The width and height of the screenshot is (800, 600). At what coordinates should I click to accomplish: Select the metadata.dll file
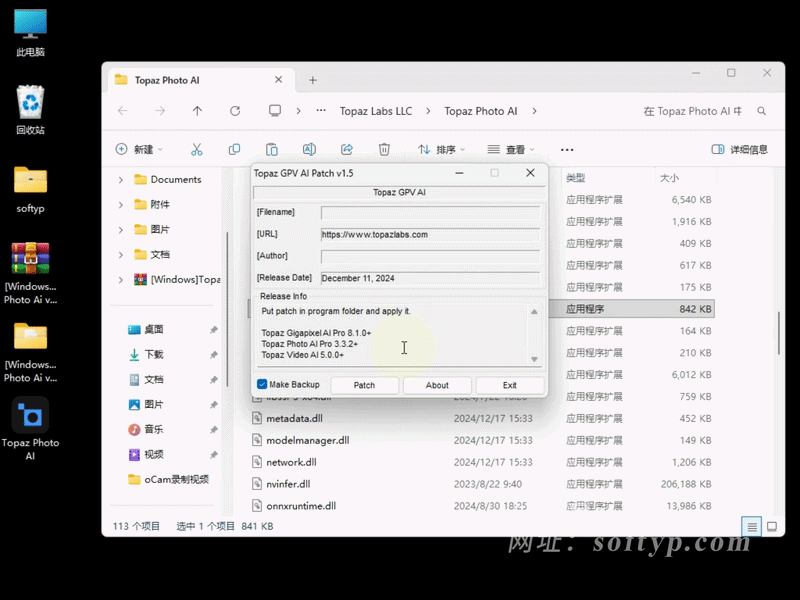[x=294, y=418]
